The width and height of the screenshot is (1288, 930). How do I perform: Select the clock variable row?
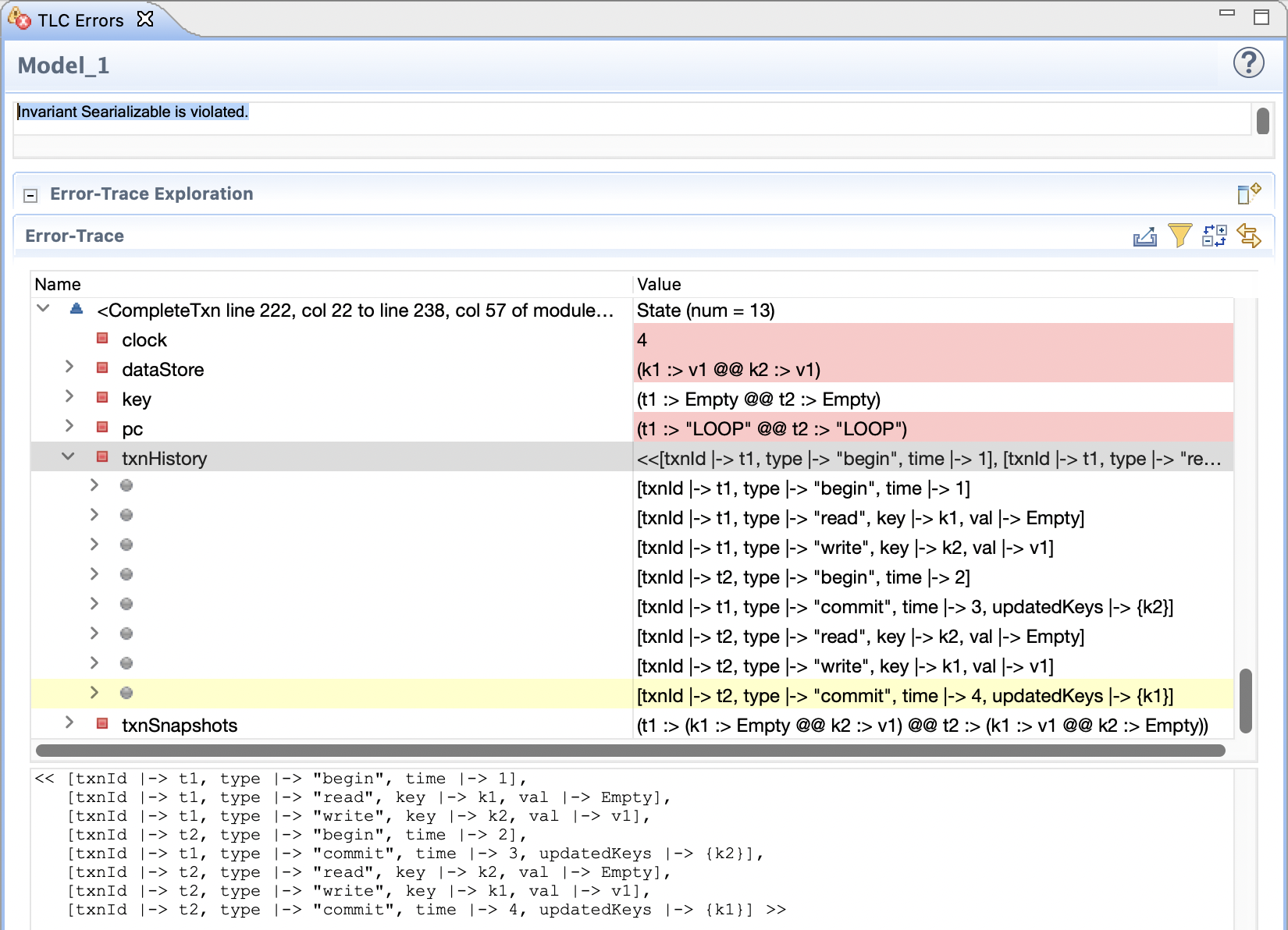(632, 340)
